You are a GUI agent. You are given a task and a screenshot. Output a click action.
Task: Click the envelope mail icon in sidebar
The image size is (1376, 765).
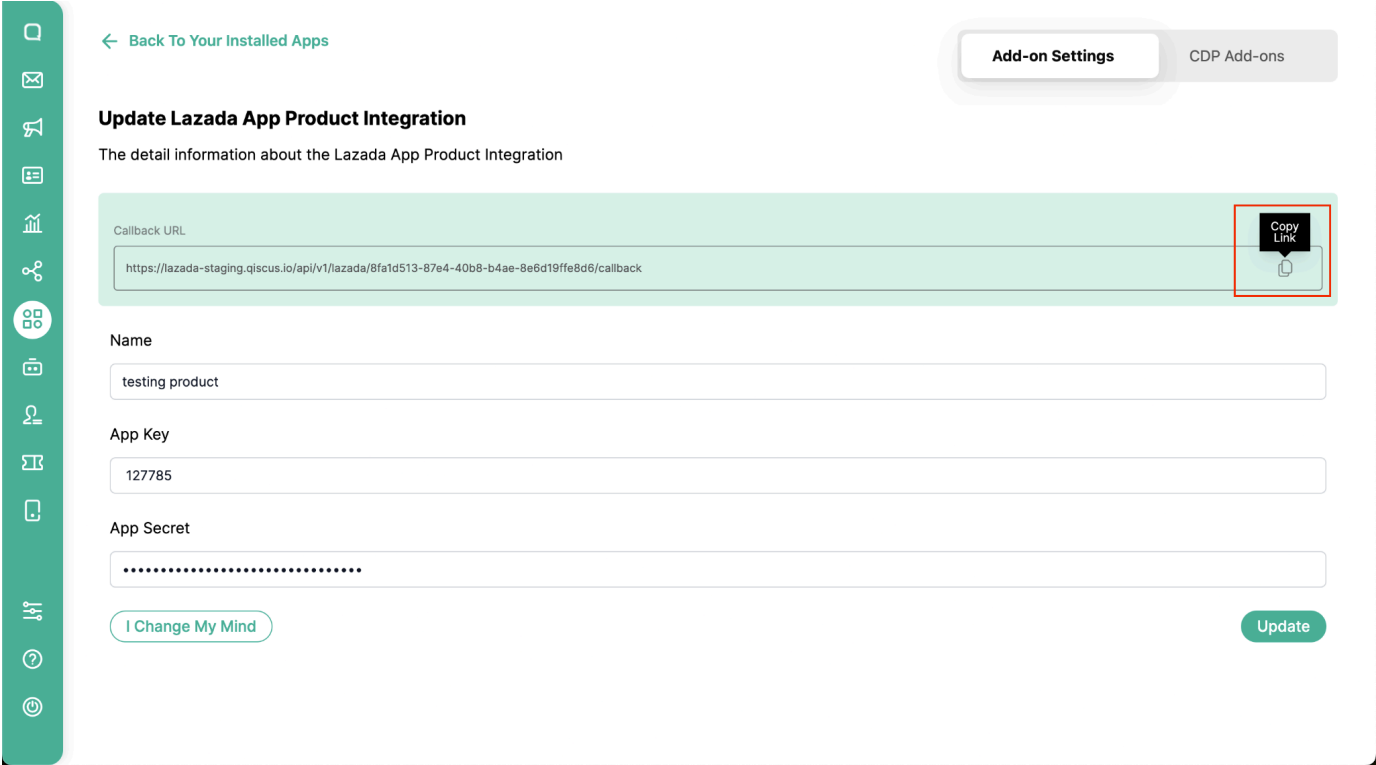click(32, 79)
